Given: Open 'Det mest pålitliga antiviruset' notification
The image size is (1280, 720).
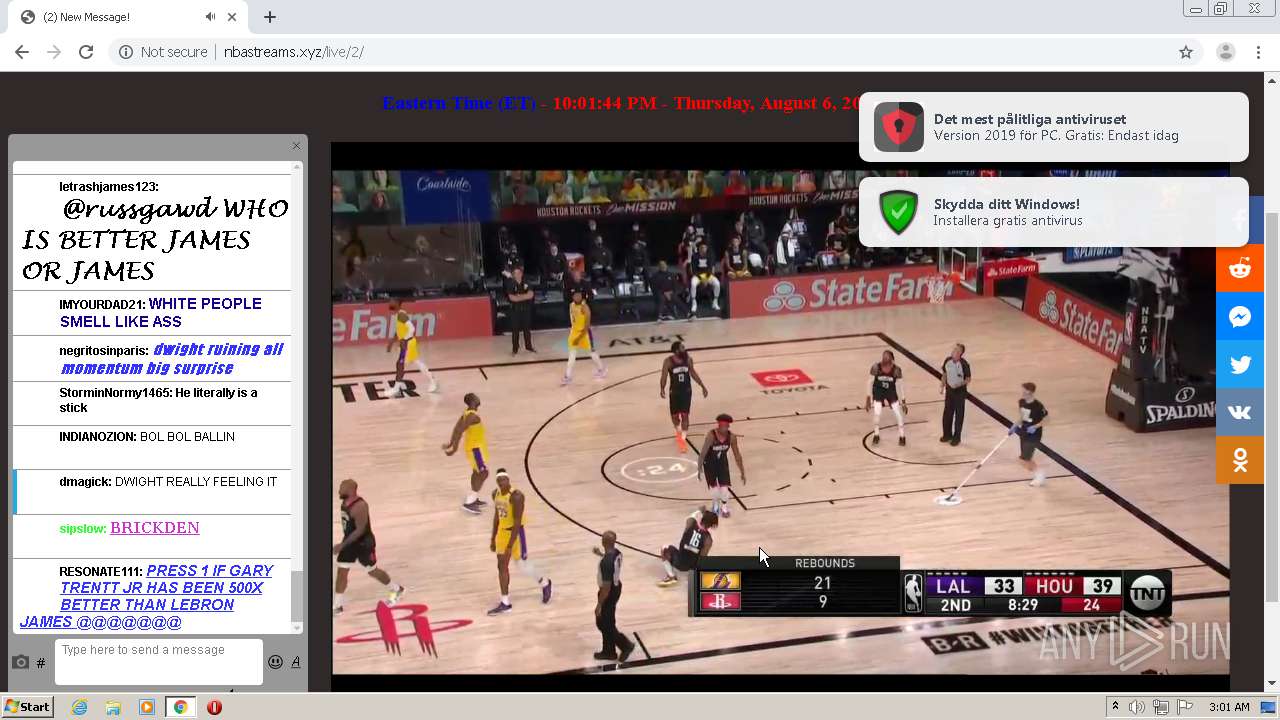Looking at the screenshot, I should click(x=1053, y=127).
